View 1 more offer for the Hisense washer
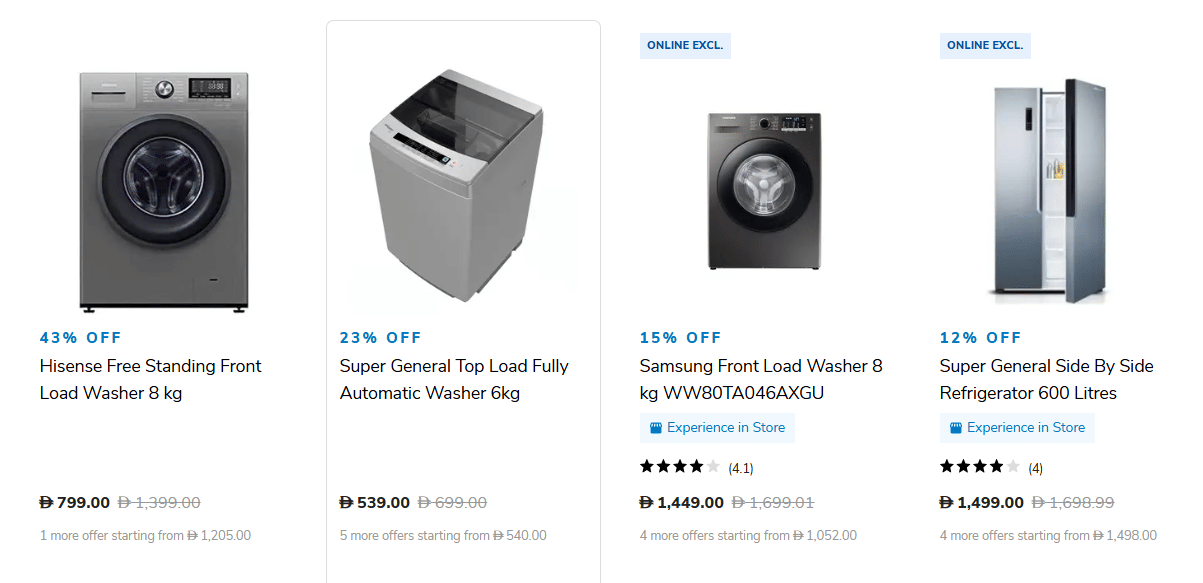This screenshot has width=1203, height=583. point(145,536)
